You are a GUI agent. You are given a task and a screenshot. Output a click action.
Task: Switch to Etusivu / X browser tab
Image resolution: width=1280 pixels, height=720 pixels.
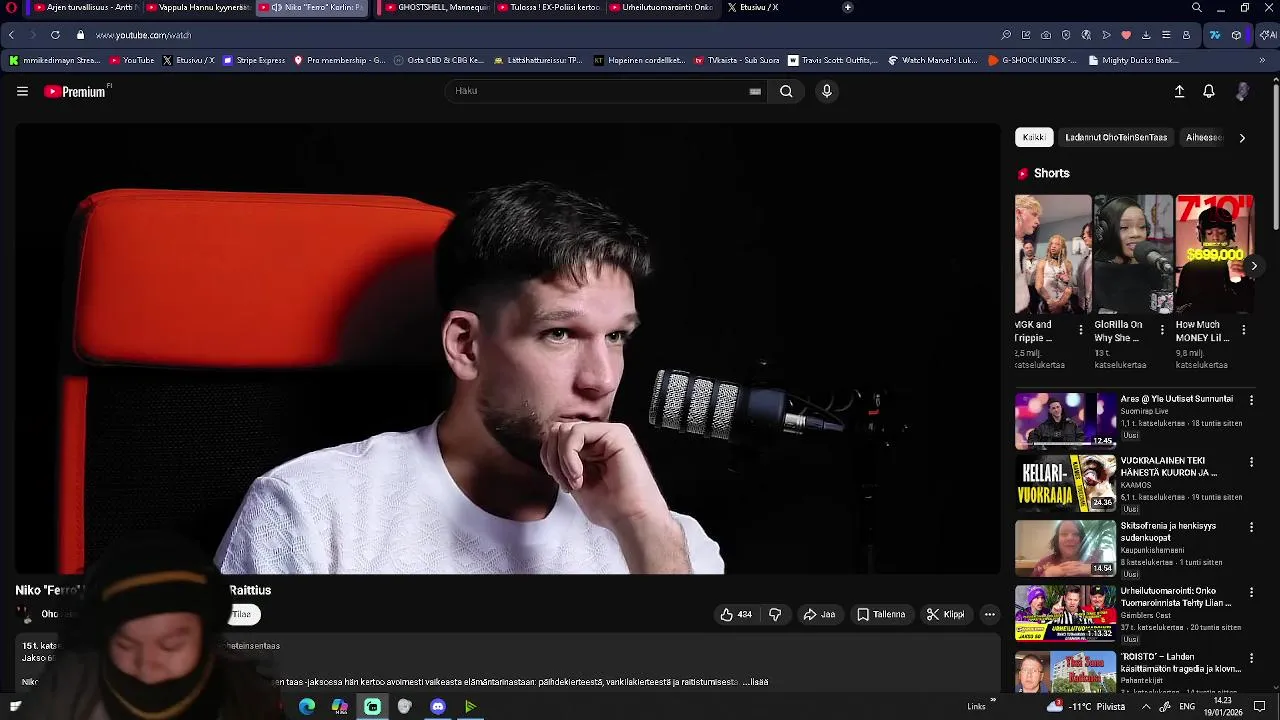tap(753, 7)
